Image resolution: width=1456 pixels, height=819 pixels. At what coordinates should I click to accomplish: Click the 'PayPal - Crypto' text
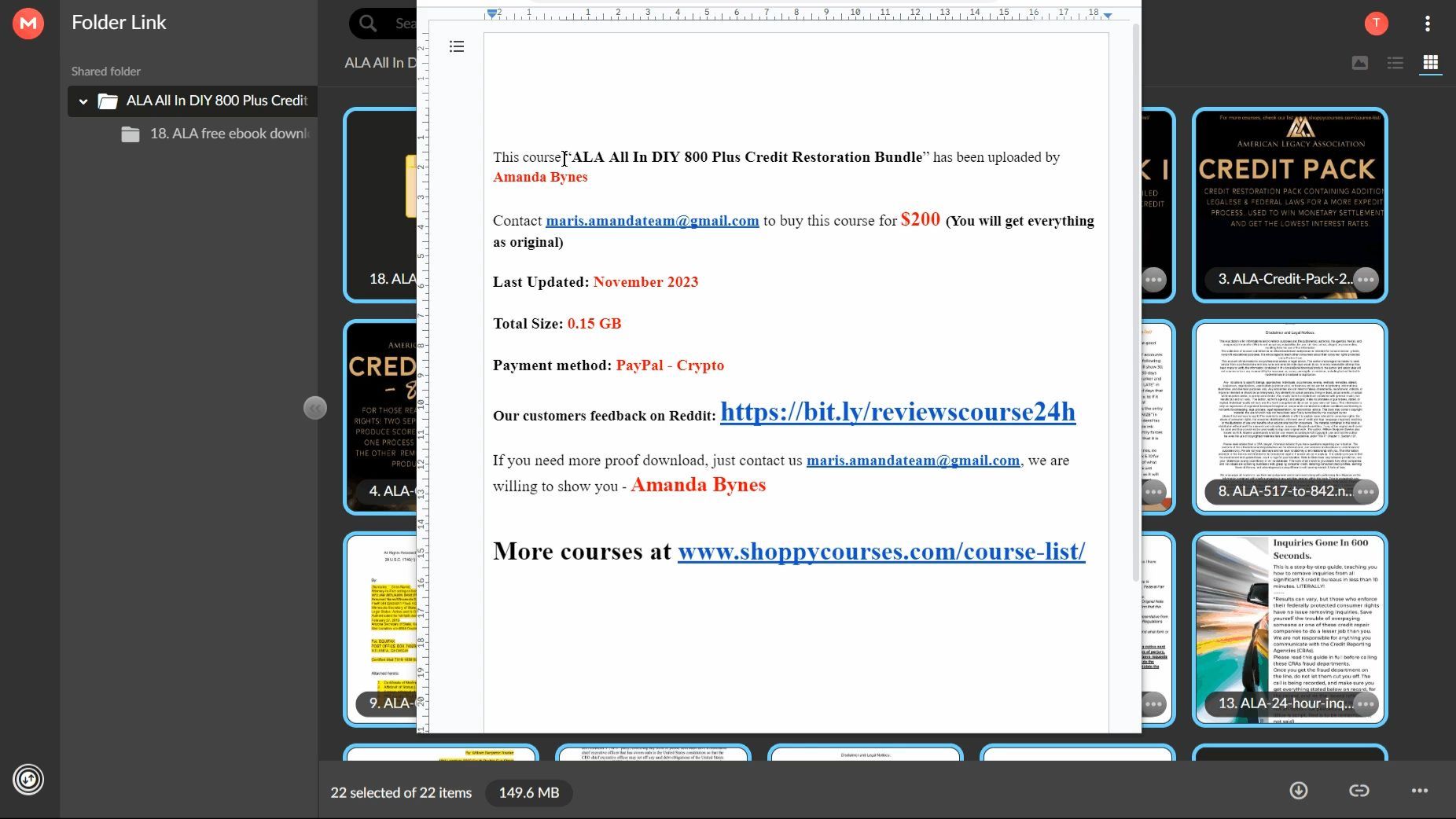[670, 365]
